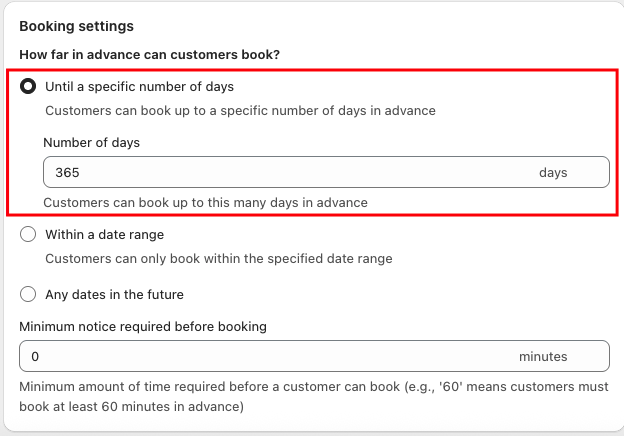Viewport: 624px width, 436px height.
Task: Click the 365 value in the days field
Action: point(67,172)
